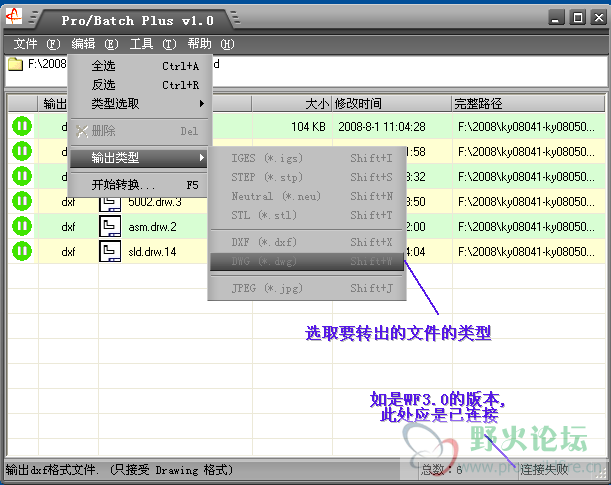Sort by the 完整路径 column header
This screenshot has height=485, width=611.
(528, 104)
